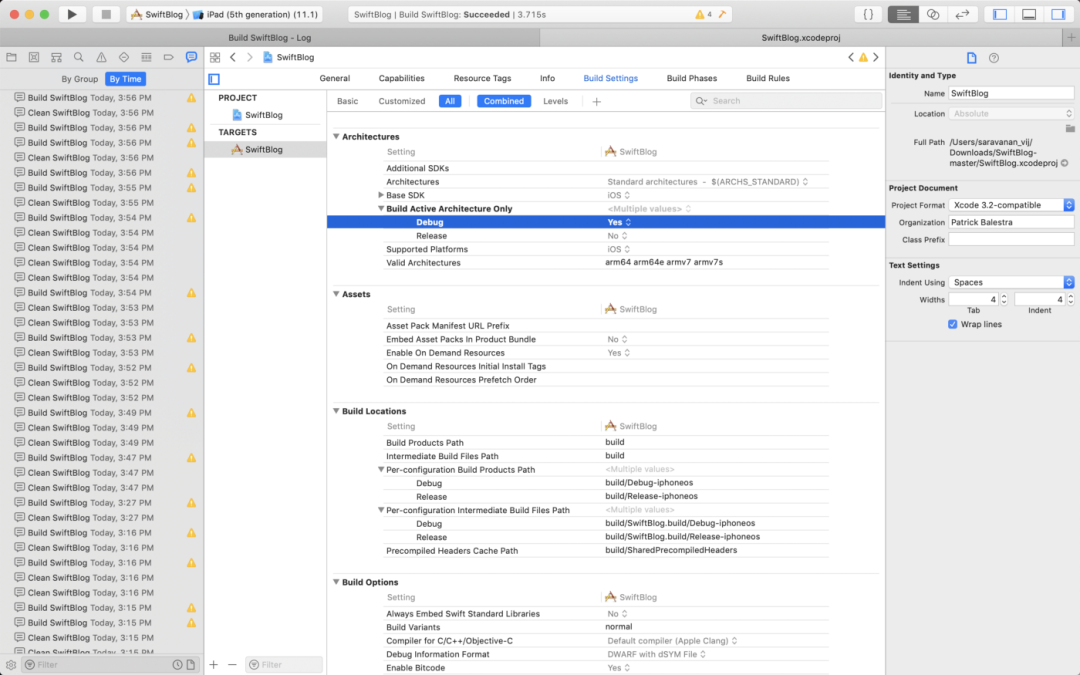Open the Find navigator magnifier icon
Image resolution: width=1080 pixels, height=675 pixels.
pos(79,57)
